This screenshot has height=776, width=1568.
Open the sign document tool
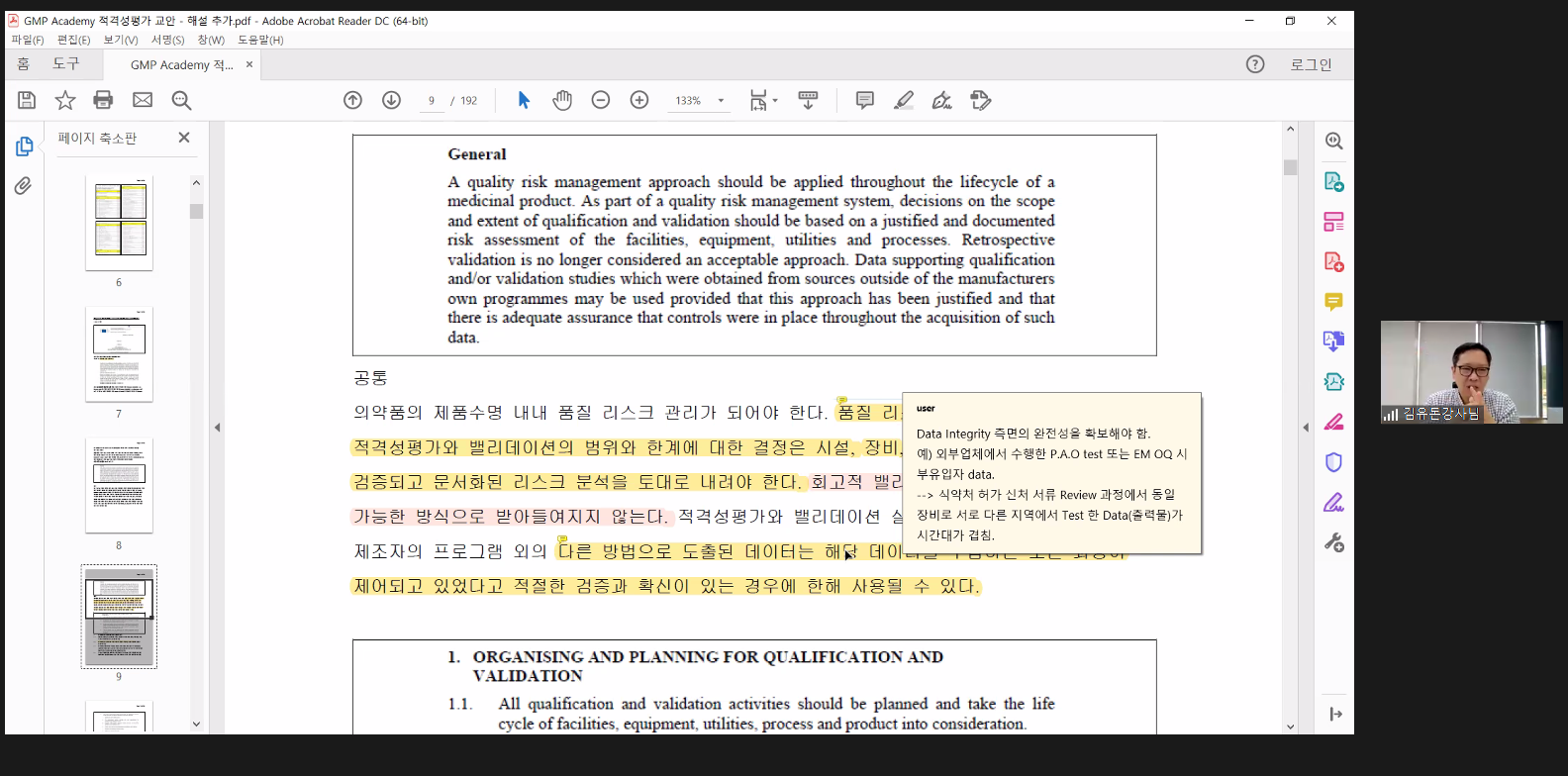[942, 100]
